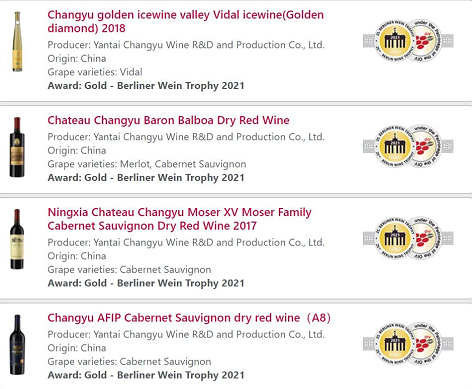Click the Merlot, Cabernet Sauvignon grape varieties line

(147, 164)
